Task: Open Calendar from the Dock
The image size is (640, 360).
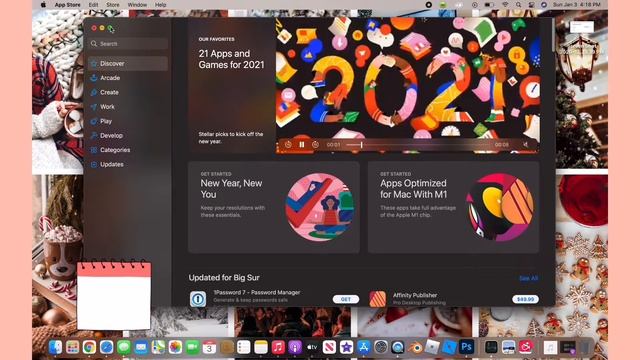Action: point(209,347)
